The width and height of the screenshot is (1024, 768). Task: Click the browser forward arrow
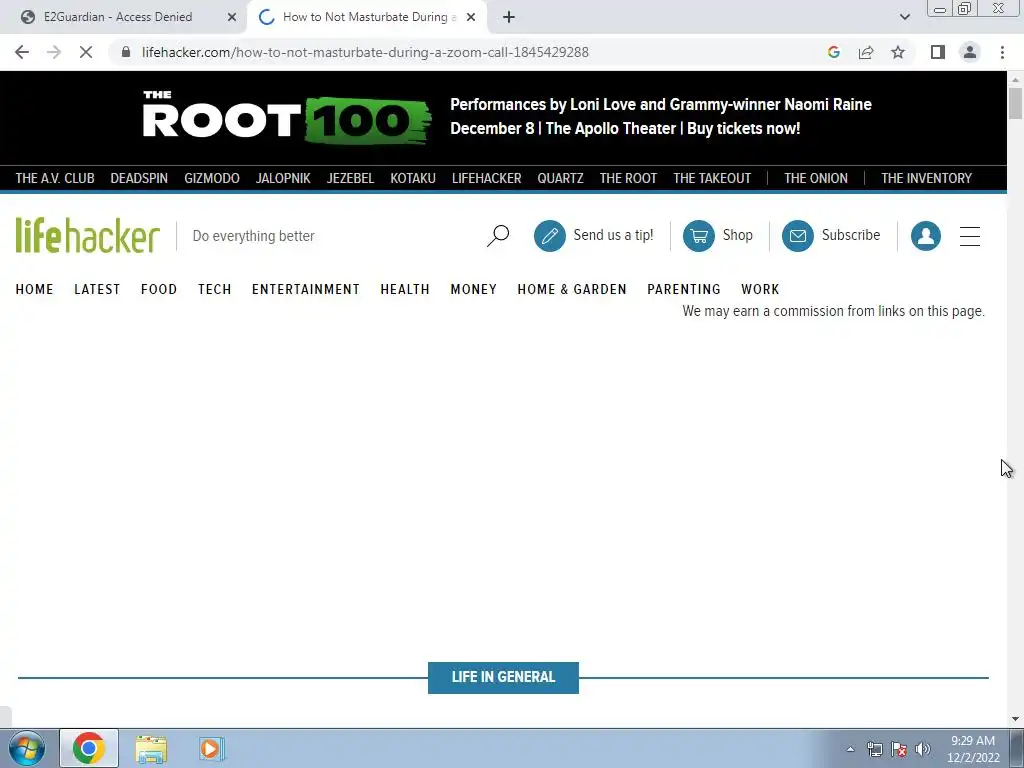(54, 52)
